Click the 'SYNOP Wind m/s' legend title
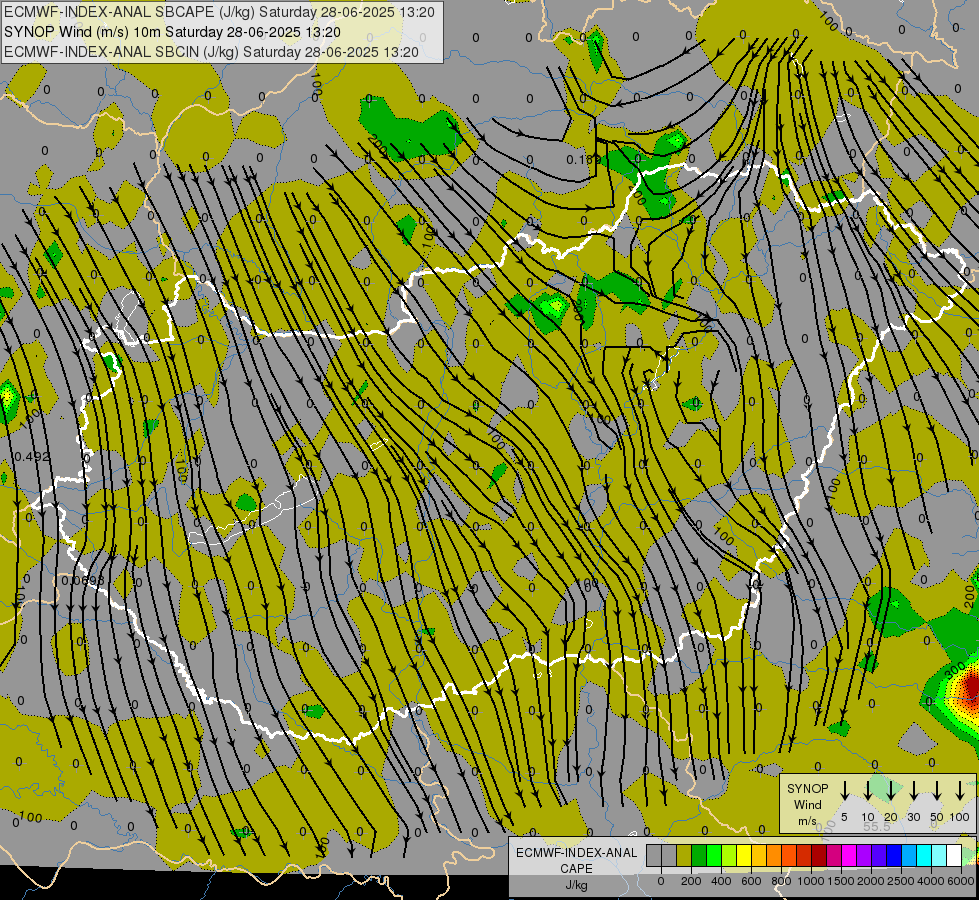979x900 pixels. click(x=807, y=804)
